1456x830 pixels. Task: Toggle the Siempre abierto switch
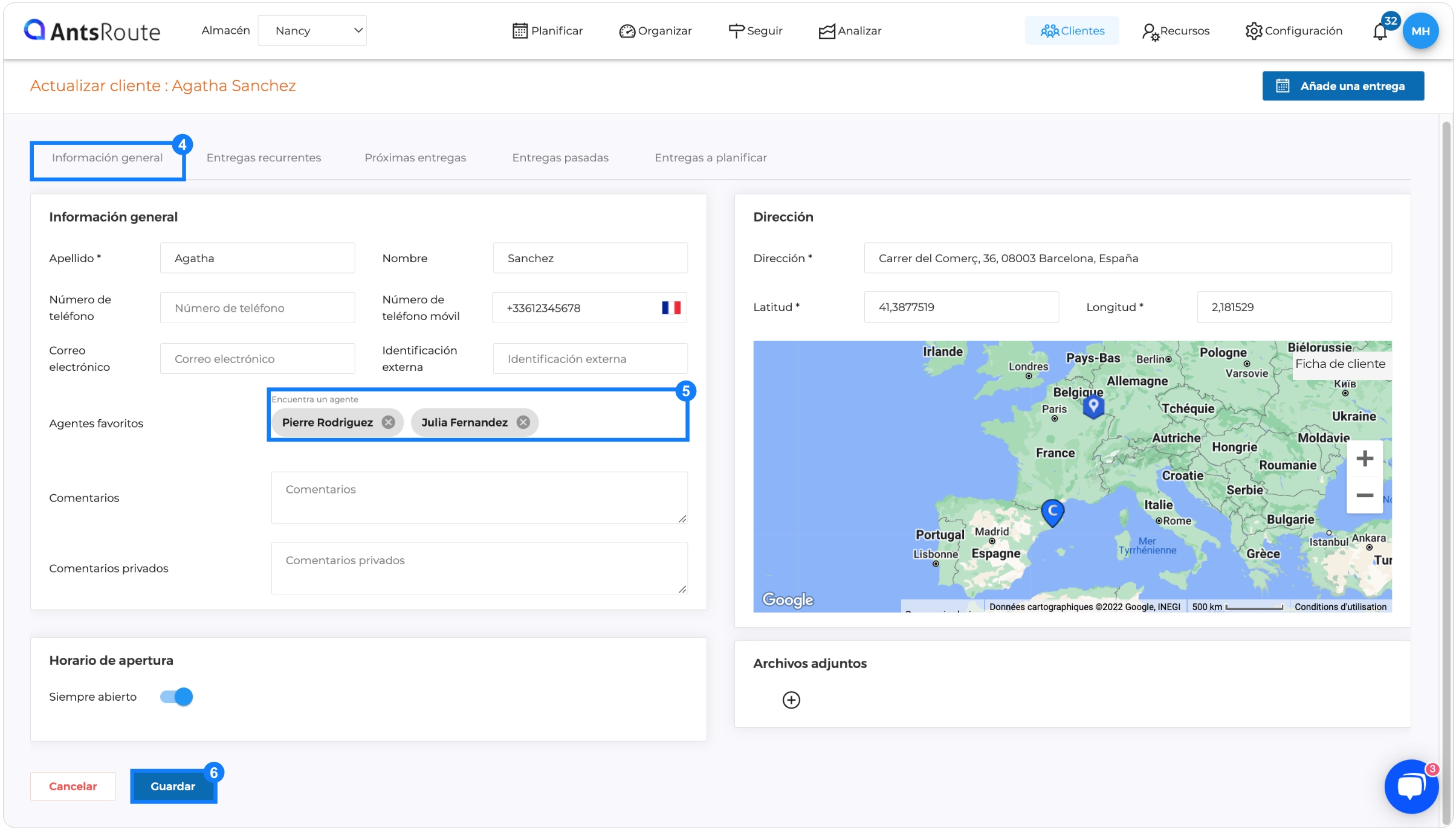[176, 696]
